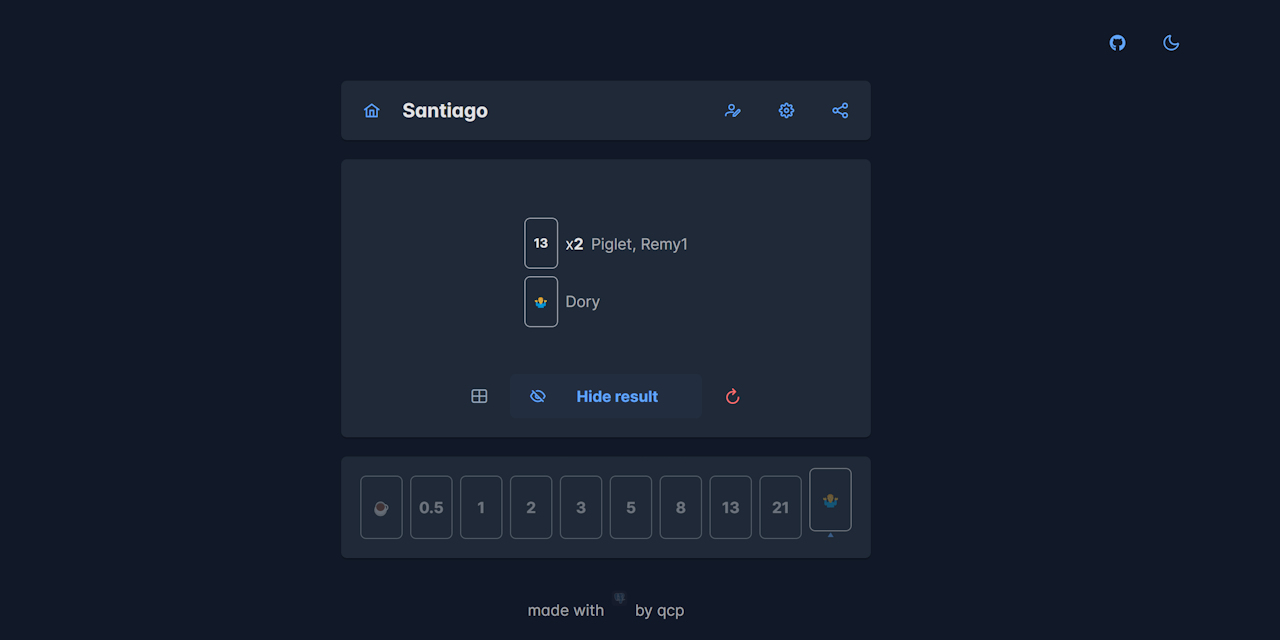Switch to the table view icon
1280x640 pixels.
479,397
